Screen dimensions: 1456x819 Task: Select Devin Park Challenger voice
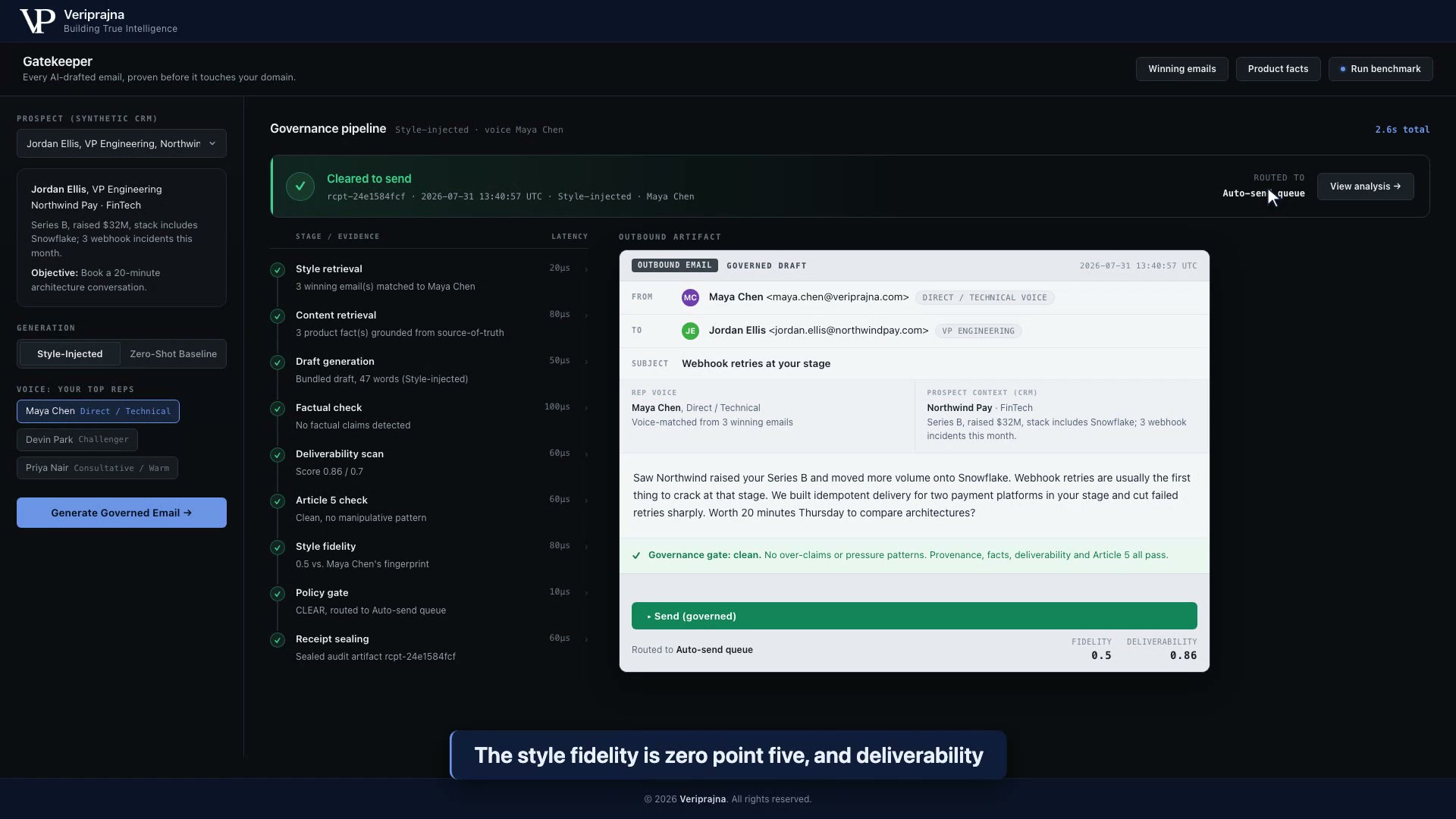coord(77,440)
